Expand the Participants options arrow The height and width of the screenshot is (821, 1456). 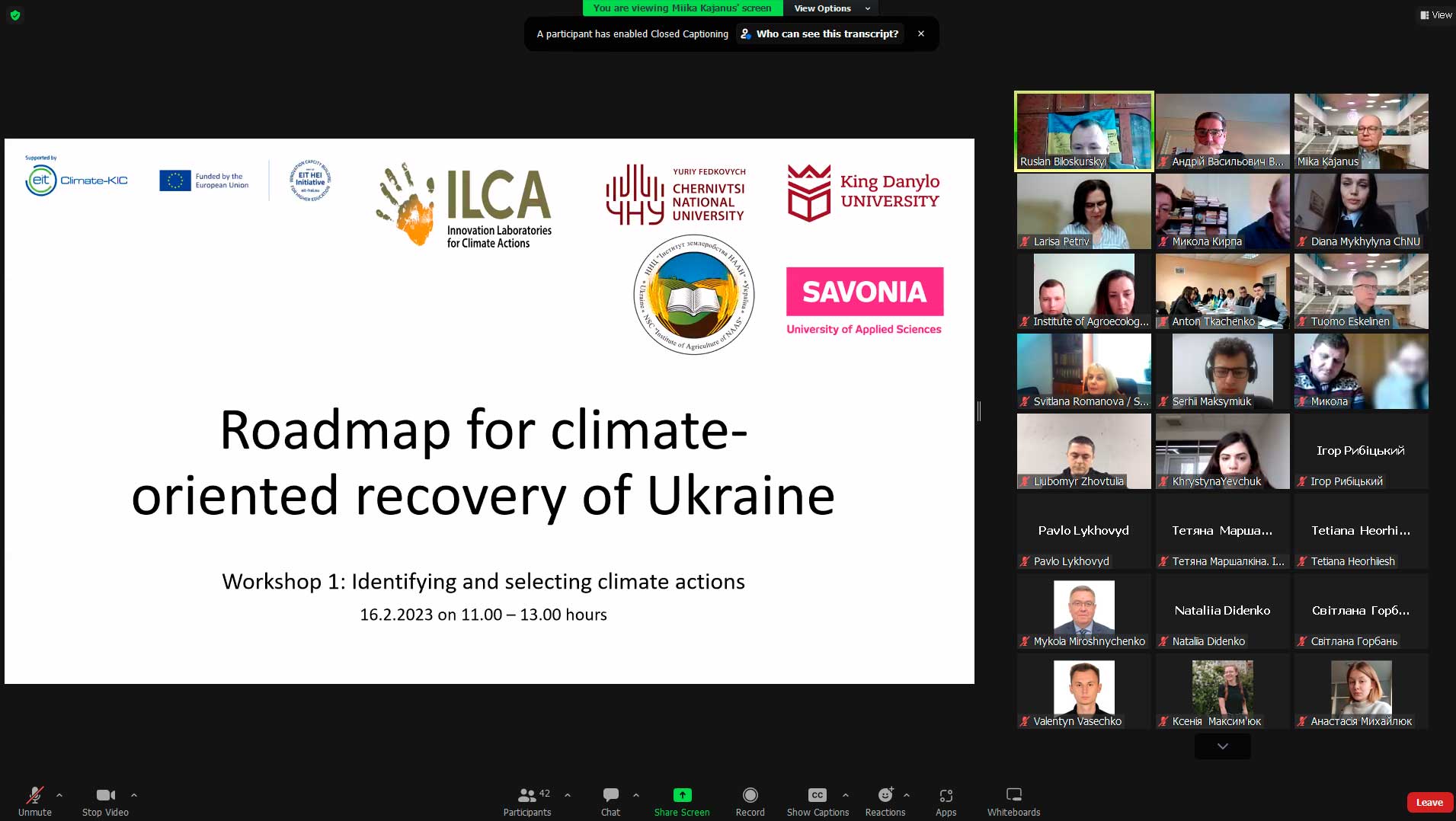(568, 795)
